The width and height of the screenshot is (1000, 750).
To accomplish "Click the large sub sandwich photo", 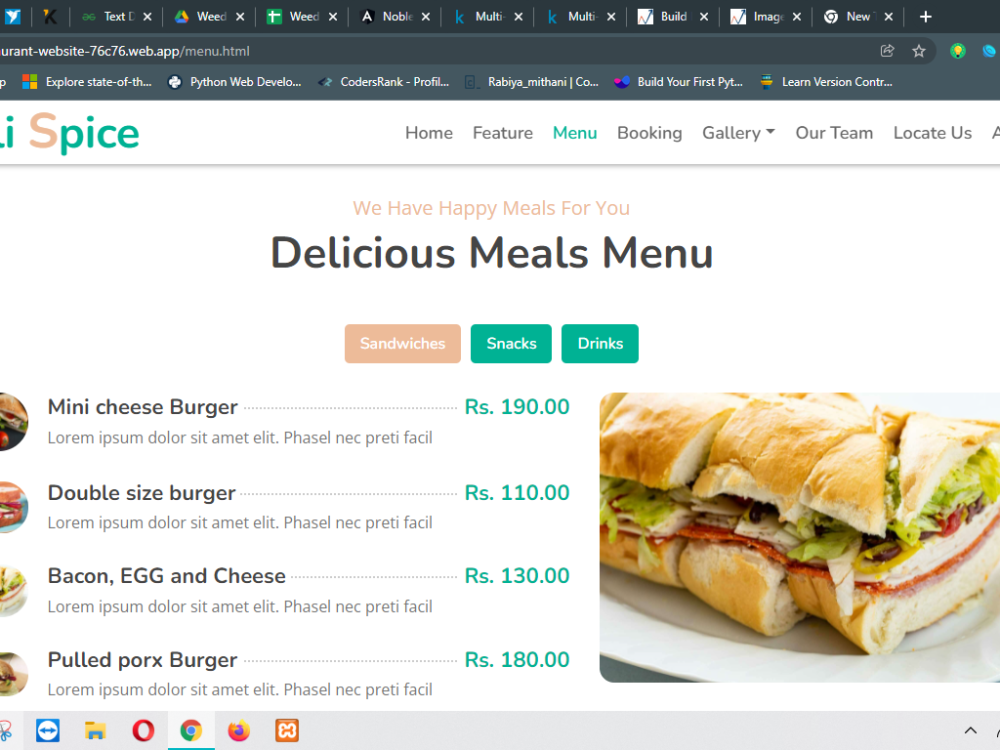I will (x=800, y=537).
